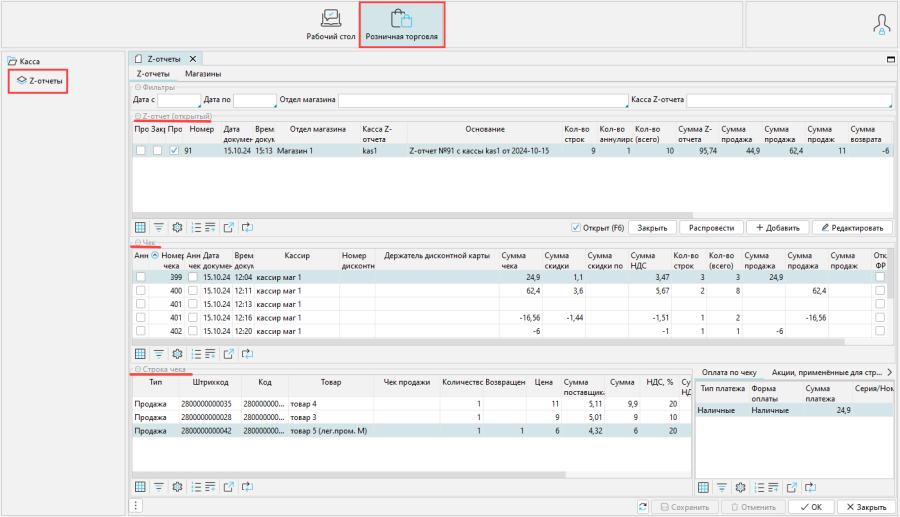900x517 pixels.
Task: Expand more tabs with the chevron arrow
Action: coord(889,372)
